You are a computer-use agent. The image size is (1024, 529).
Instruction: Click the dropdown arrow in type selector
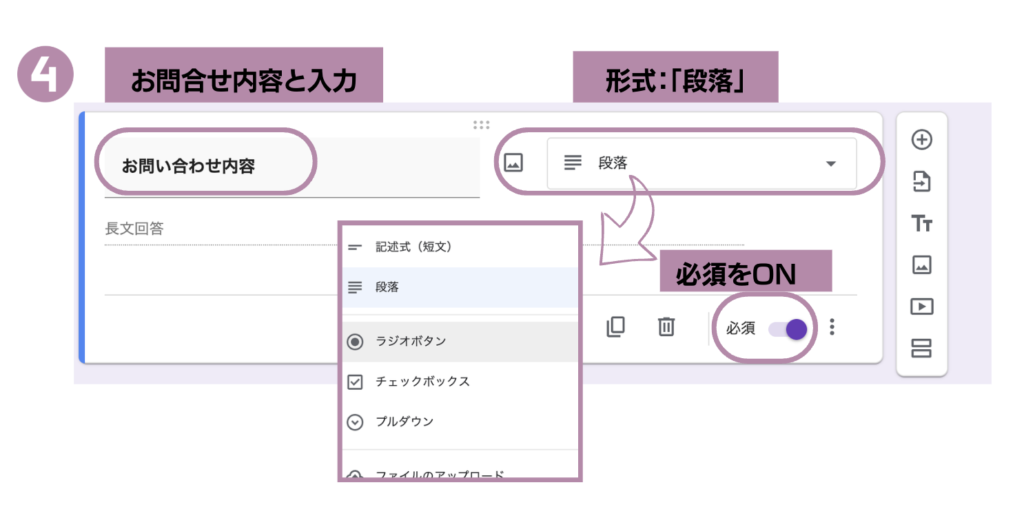point(830,164)
